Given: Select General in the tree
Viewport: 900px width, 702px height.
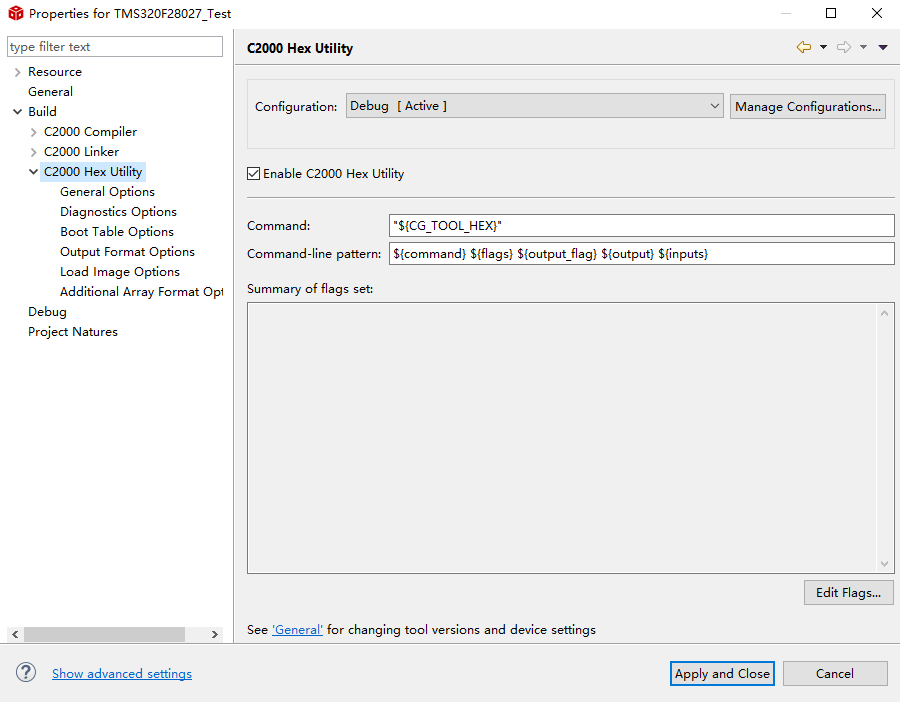Looking at the screenshot, I should [x=51, y=91].
